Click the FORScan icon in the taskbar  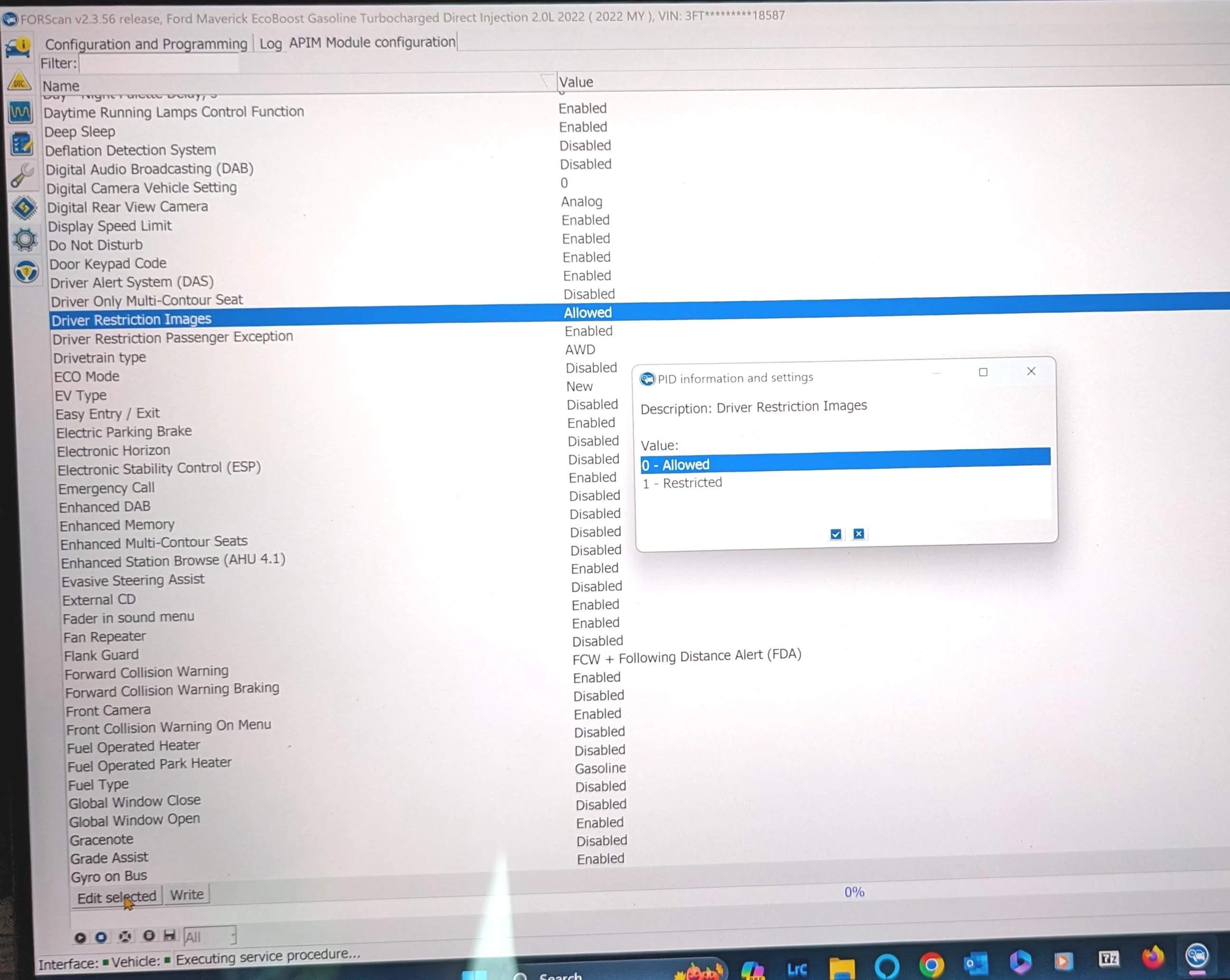coord(1197,955)
